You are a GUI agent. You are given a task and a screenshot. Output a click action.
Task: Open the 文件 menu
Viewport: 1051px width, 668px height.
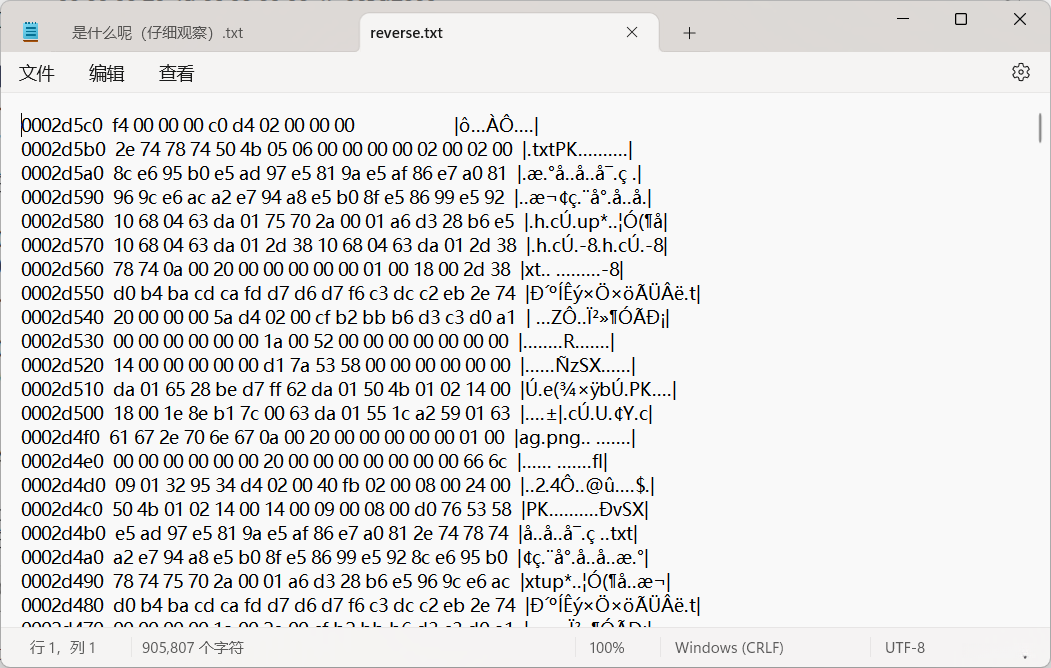[36, 73]
